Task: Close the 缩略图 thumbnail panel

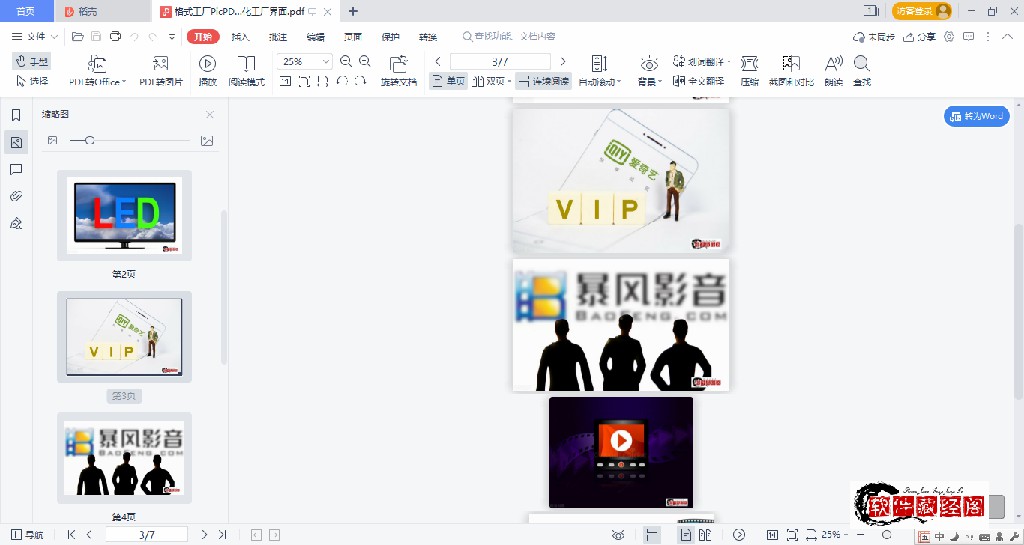Action: 210,114
